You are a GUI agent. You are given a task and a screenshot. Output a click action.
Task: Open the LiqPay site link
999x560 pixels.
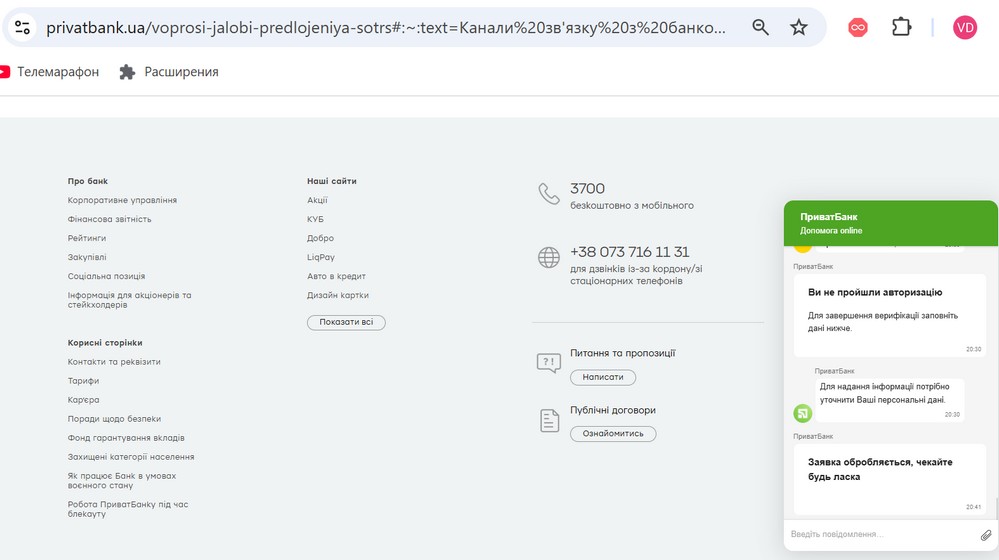click(320, 257)
